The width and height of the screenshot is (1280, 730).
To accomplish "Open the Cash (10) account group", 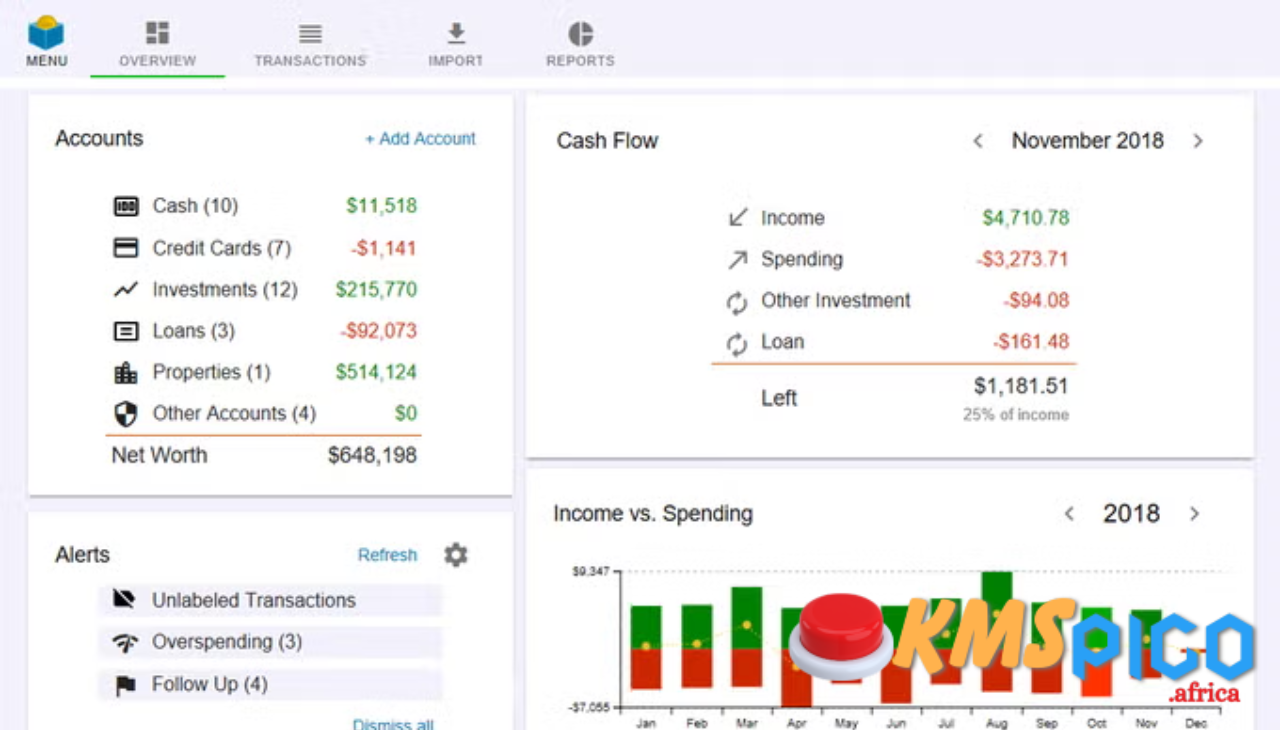I will (x=195, y=206).
